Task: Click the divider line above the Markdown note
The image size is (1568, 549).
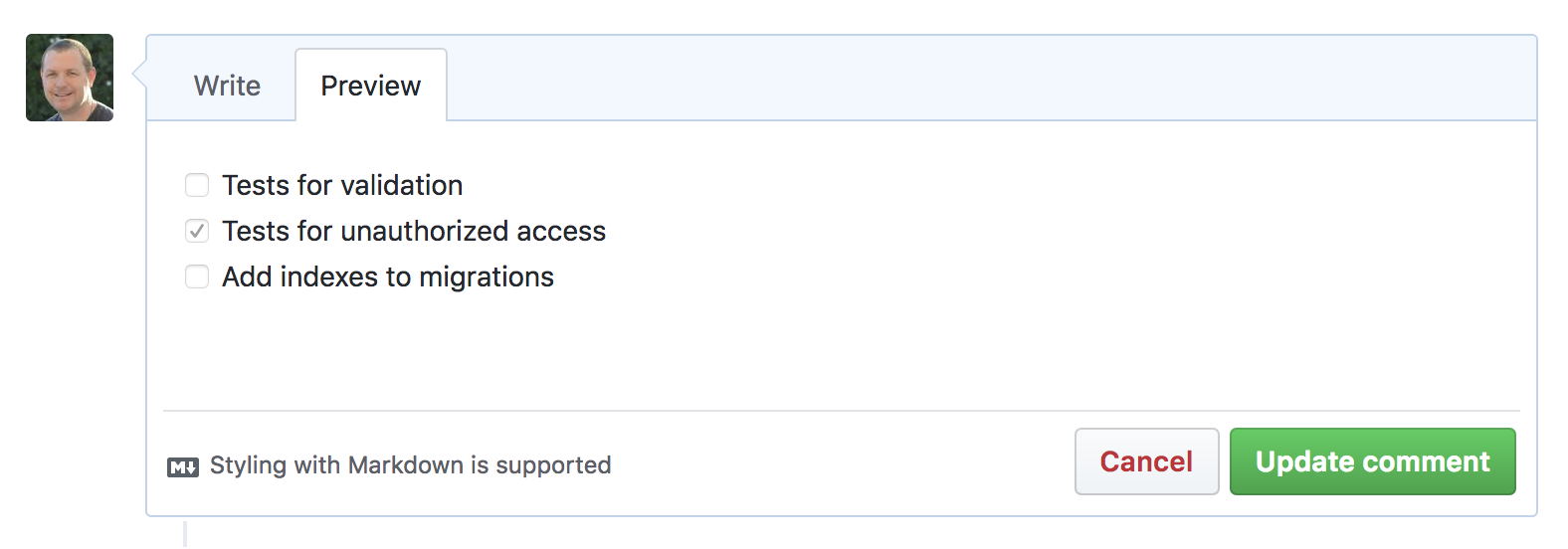Action: pyautogui.click(x=842, y=411)
